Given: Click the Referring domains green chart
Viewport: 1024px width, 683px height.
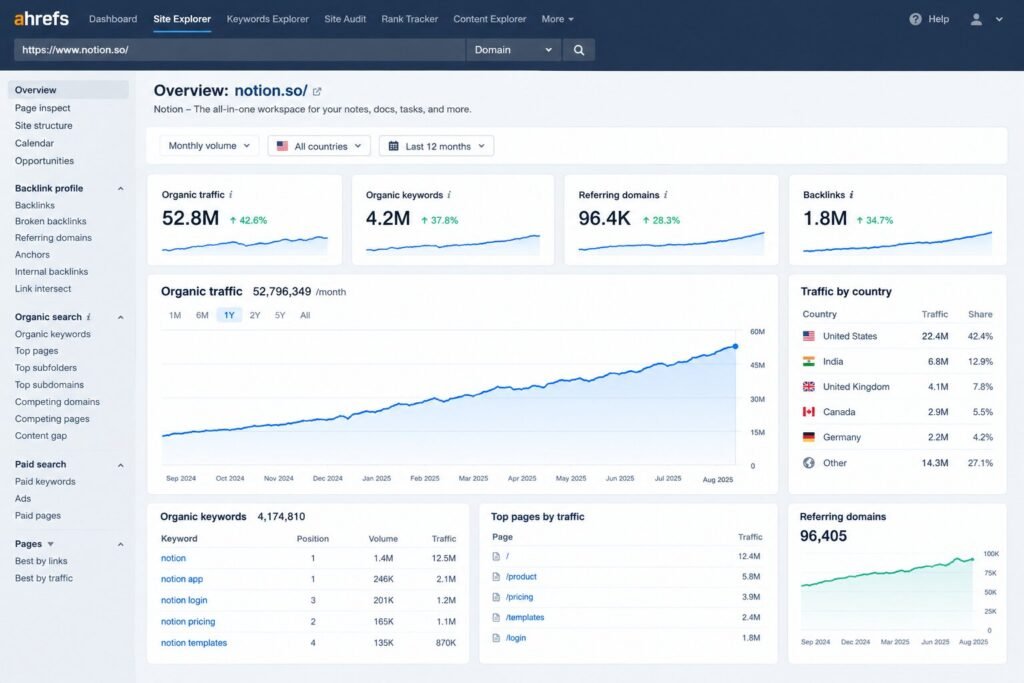Looking at the screenshot, I should [887, 593].
